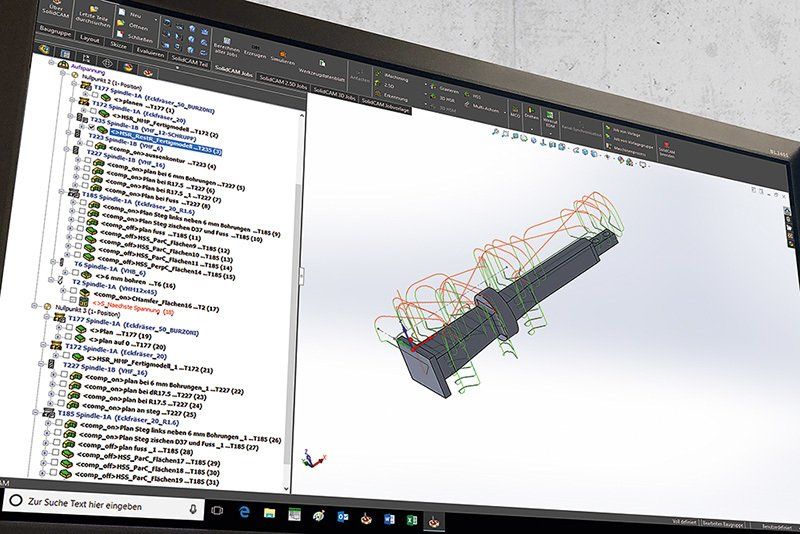Collapse the Nullpunkt 2 (1- Positon) node
Screen dimensions: 800x534
63,73
